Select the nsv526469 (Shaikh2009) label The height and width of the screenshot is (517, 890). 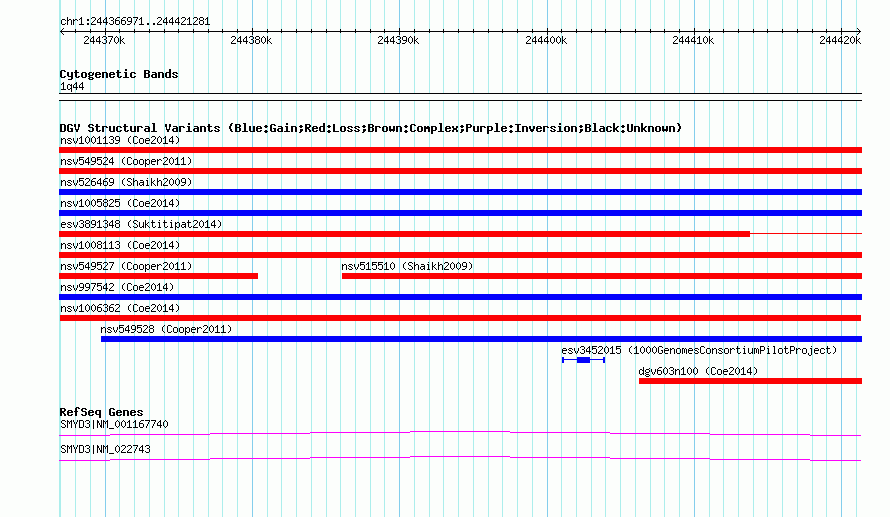[x=126, y=182]
